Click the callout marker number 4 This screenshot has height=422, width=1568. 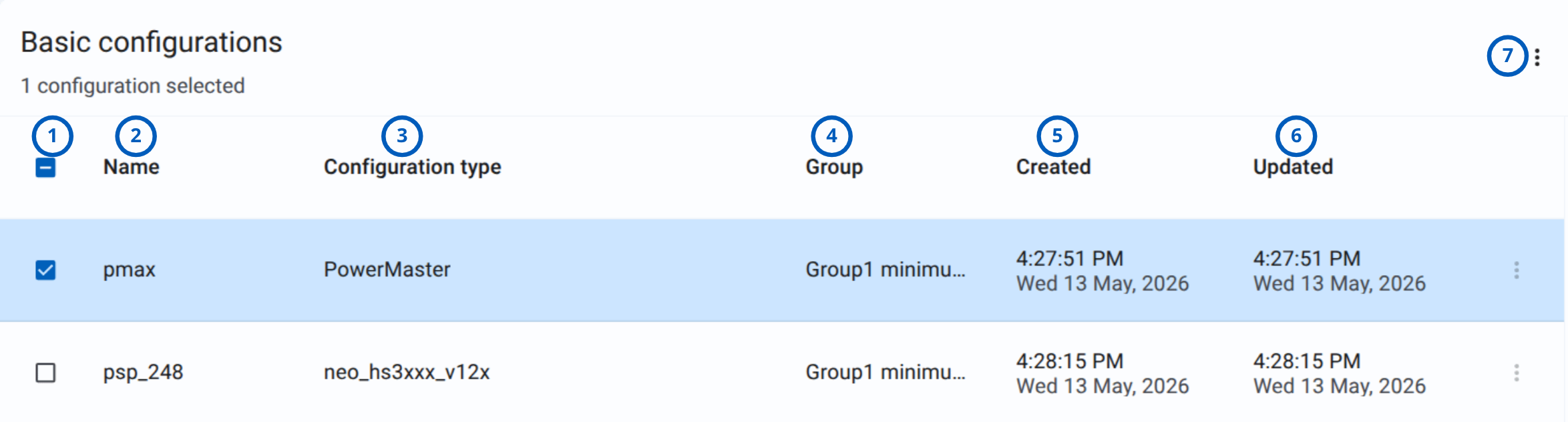pyautogui.click(x=831, y=136)
